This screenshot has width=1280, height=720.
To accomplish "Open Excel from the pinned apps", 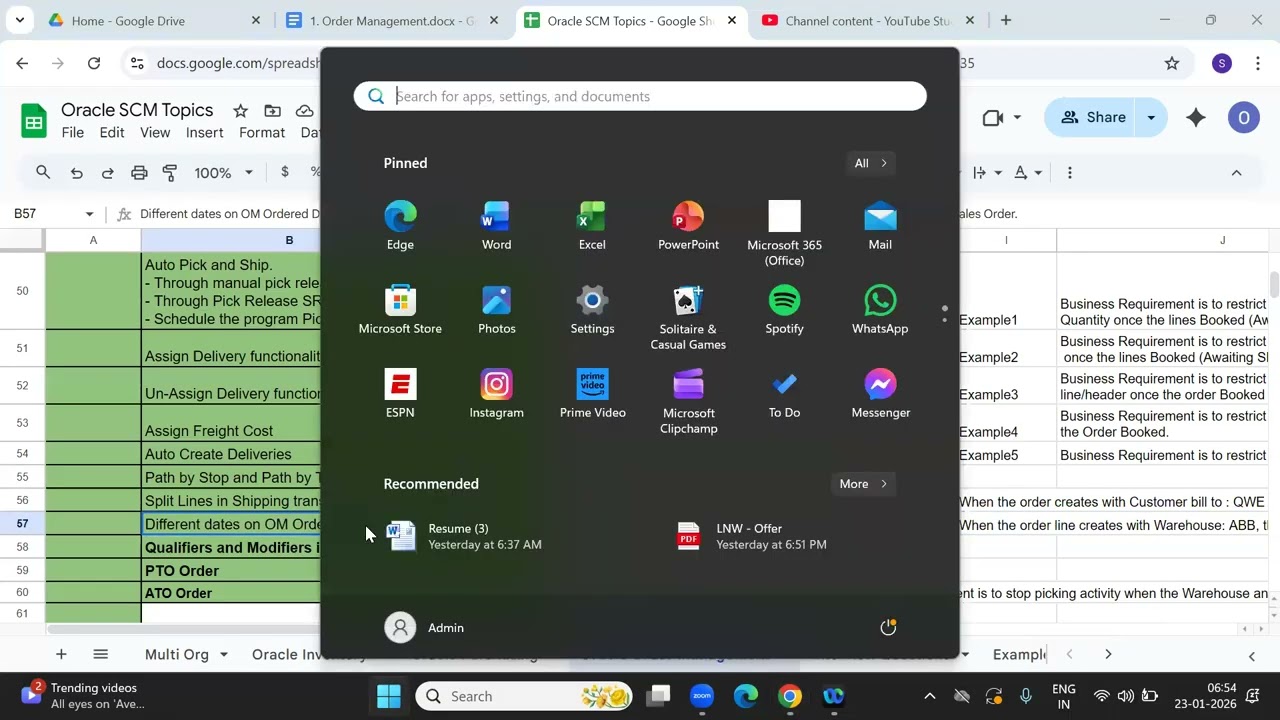I will click(x=592, y=226).
